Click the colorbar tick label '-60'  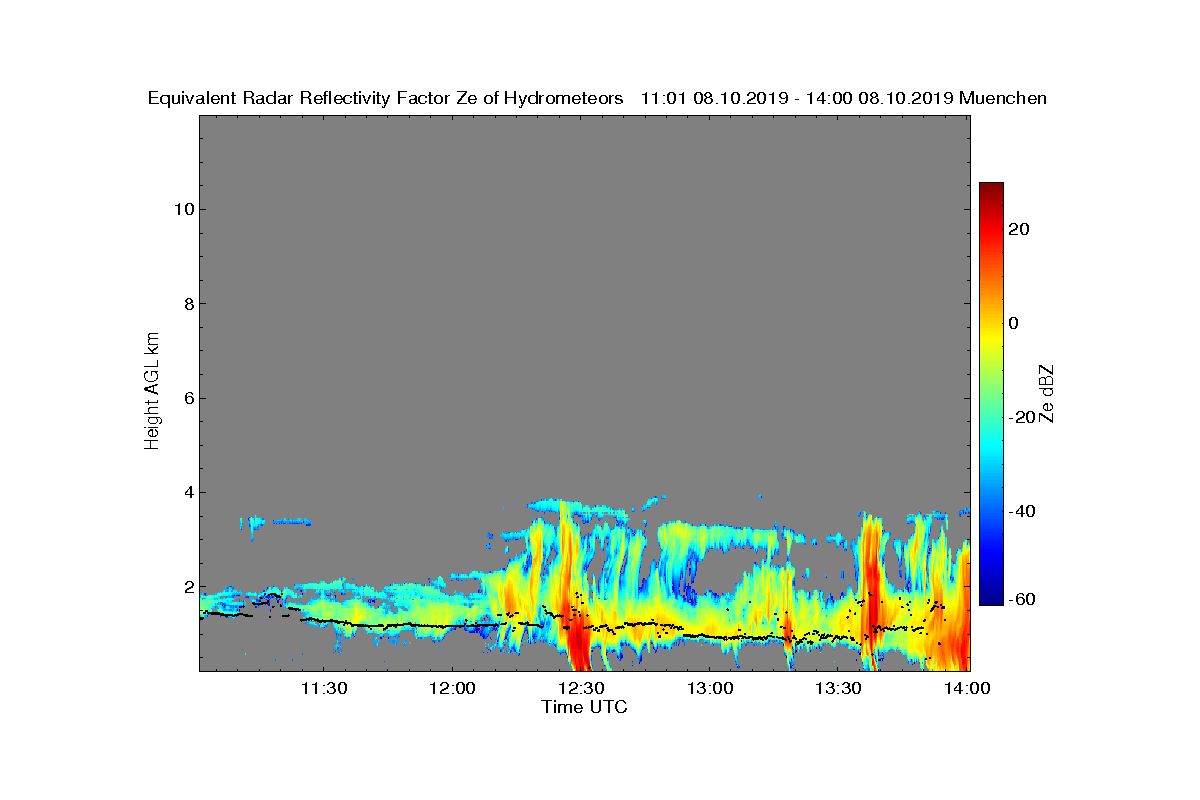click(1019, 599)
